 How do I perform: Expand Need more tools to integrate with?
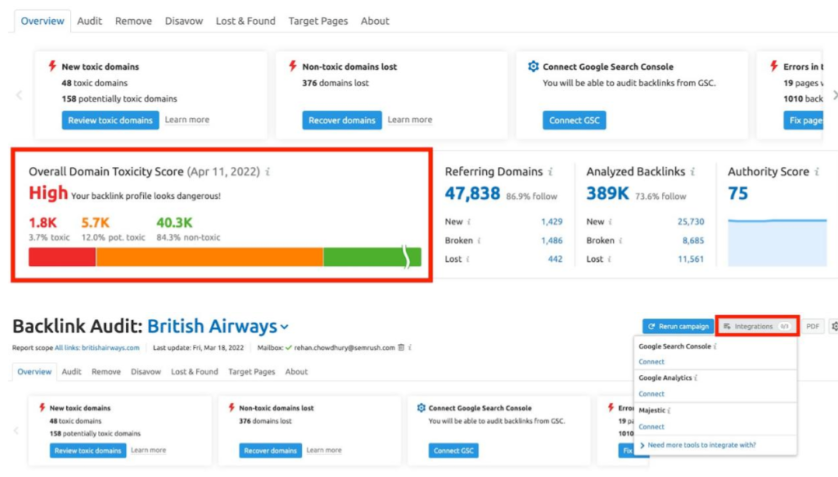697,445
